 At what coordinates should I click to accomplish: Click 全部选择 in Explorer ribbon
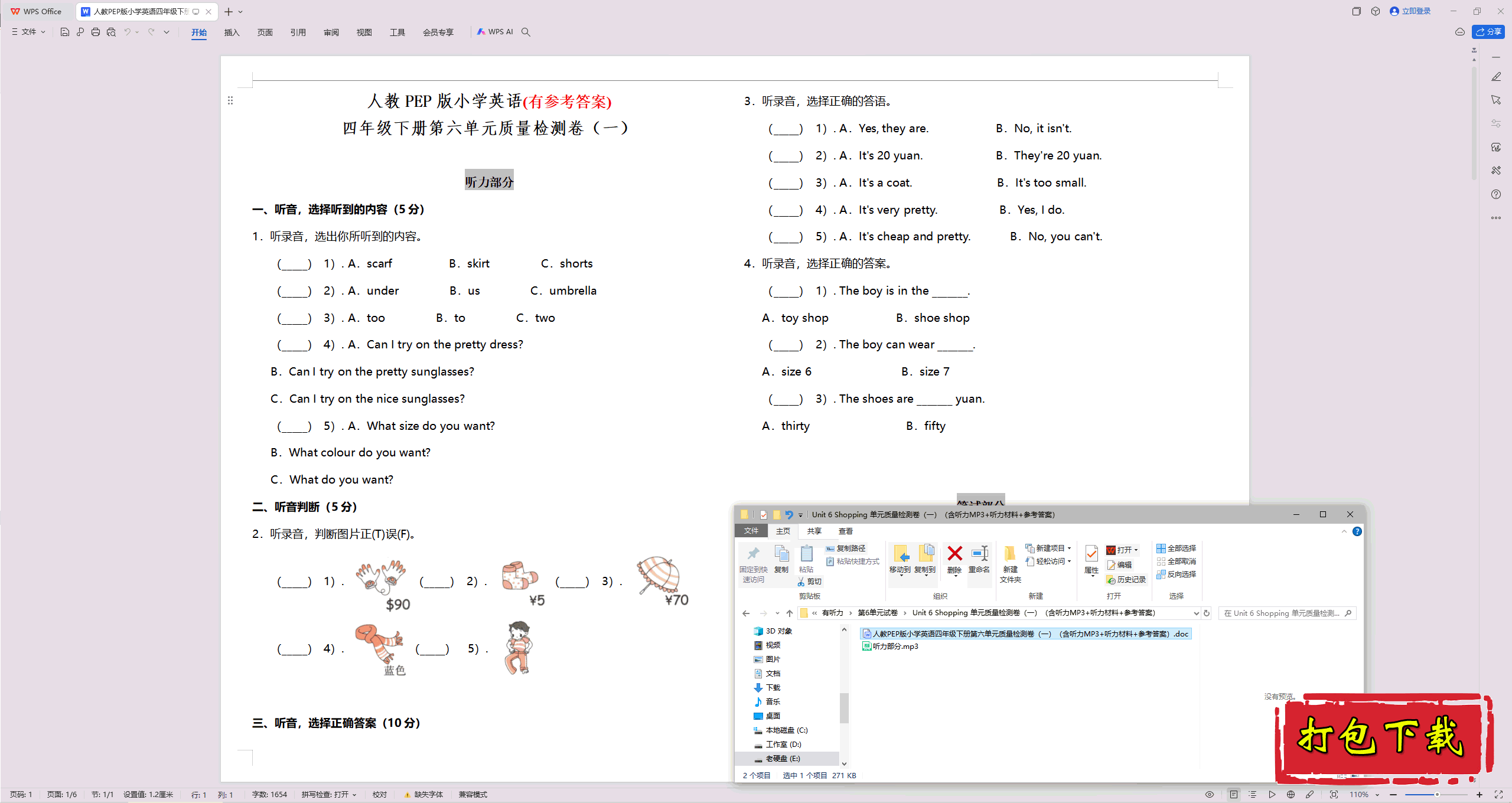(x=1176, y=549)
